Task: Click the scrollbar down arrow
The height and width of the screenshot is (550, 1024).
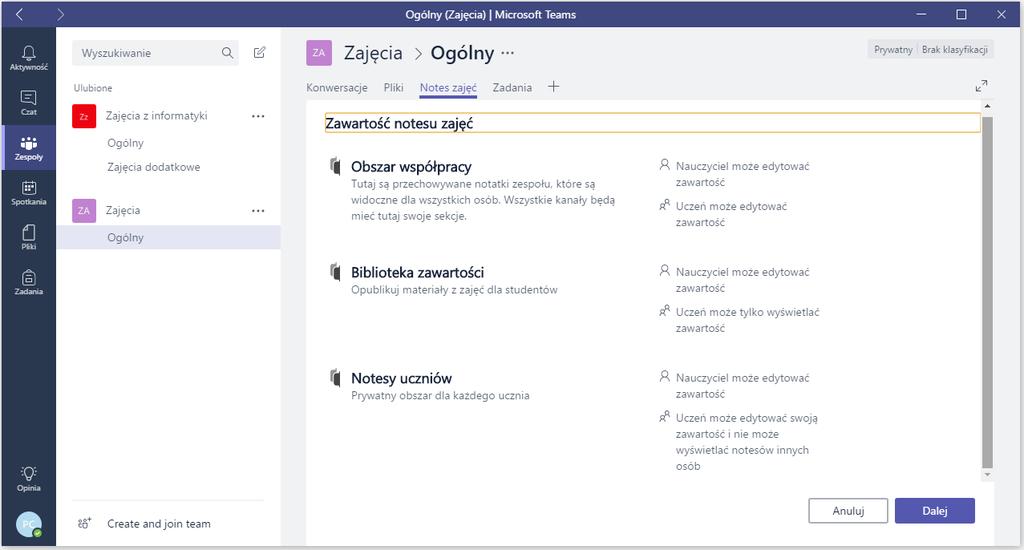Action: tap(987, 475)
